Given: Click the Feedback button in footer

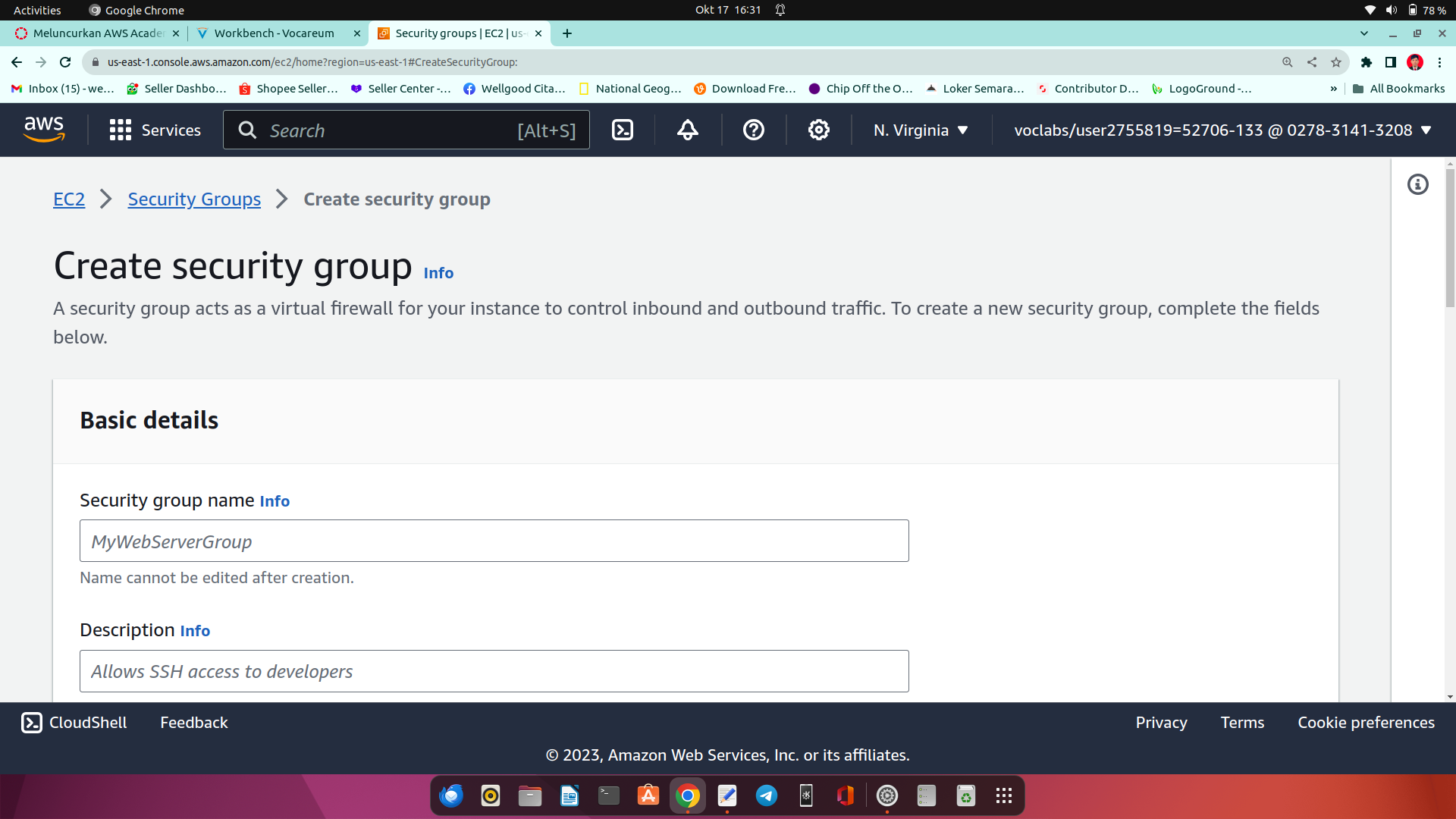Looking at the screenshot, I should [193, 722].
